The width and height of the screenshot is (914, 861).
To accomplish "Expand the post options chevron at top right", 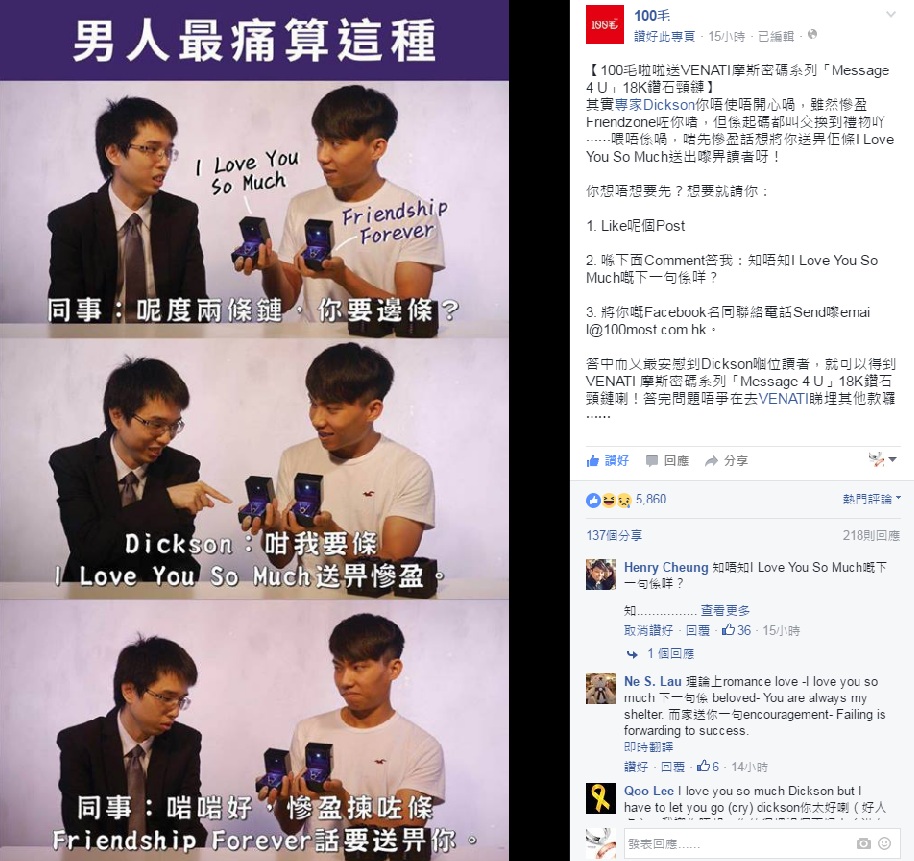I will [890, 15].
